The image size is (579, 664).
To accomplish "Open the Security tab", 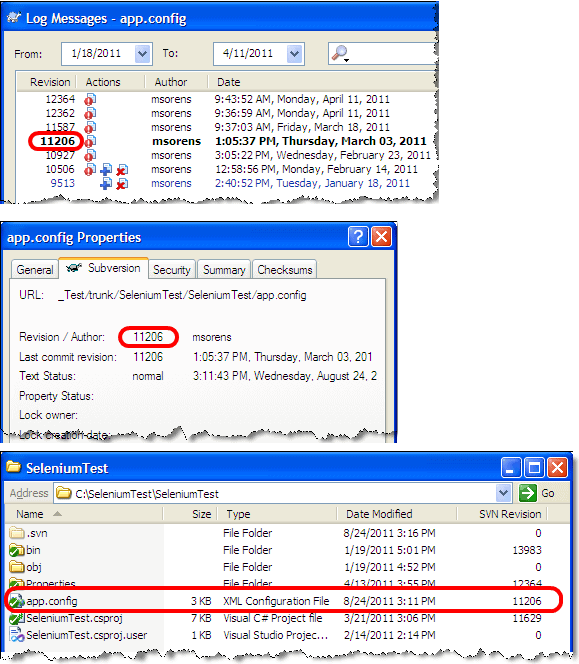I will (x=172, y=269).
